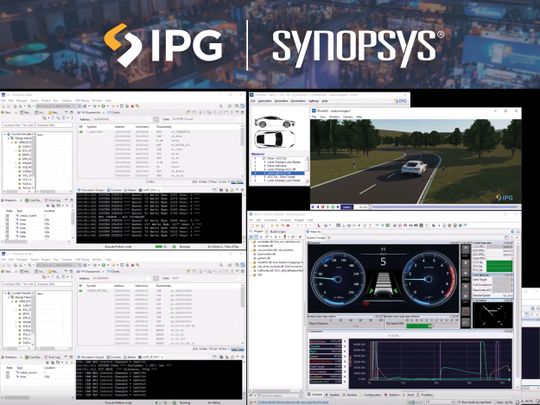The width and height of the screenshot is (540, 405).
Task: Open Simulation Output tab in top-left Virtualizer window
Action: 91,190
